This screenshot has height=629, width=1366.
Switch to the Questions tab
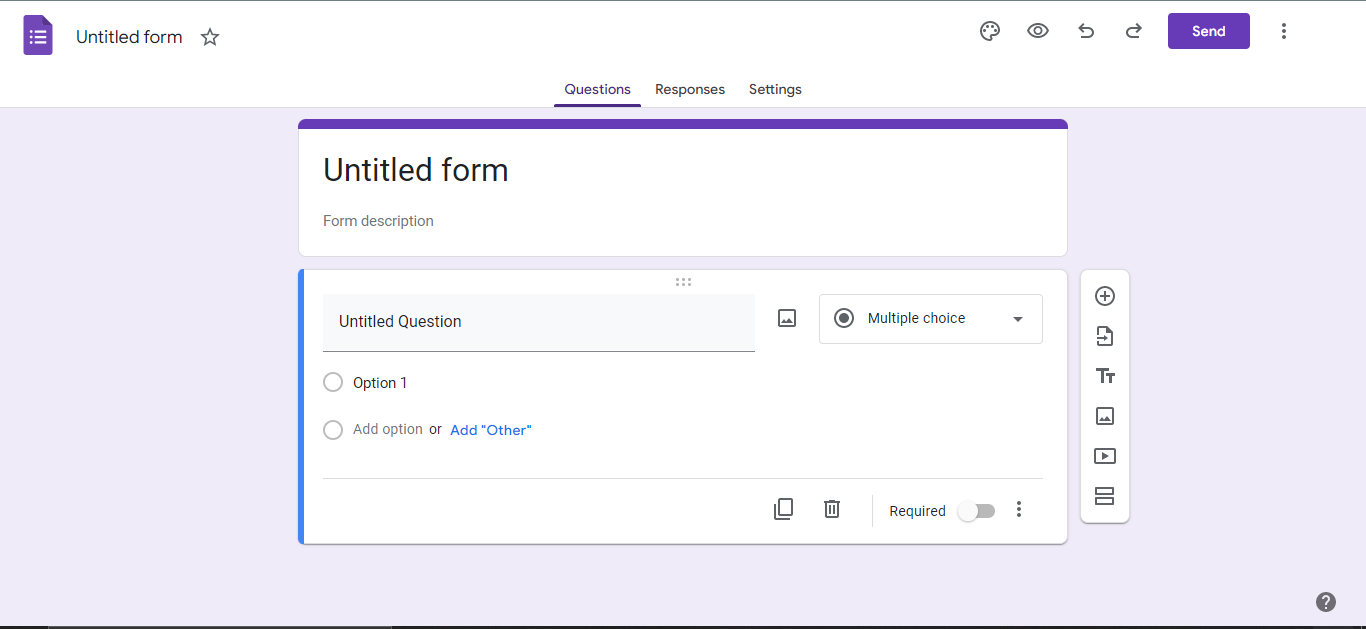(598, 89)
